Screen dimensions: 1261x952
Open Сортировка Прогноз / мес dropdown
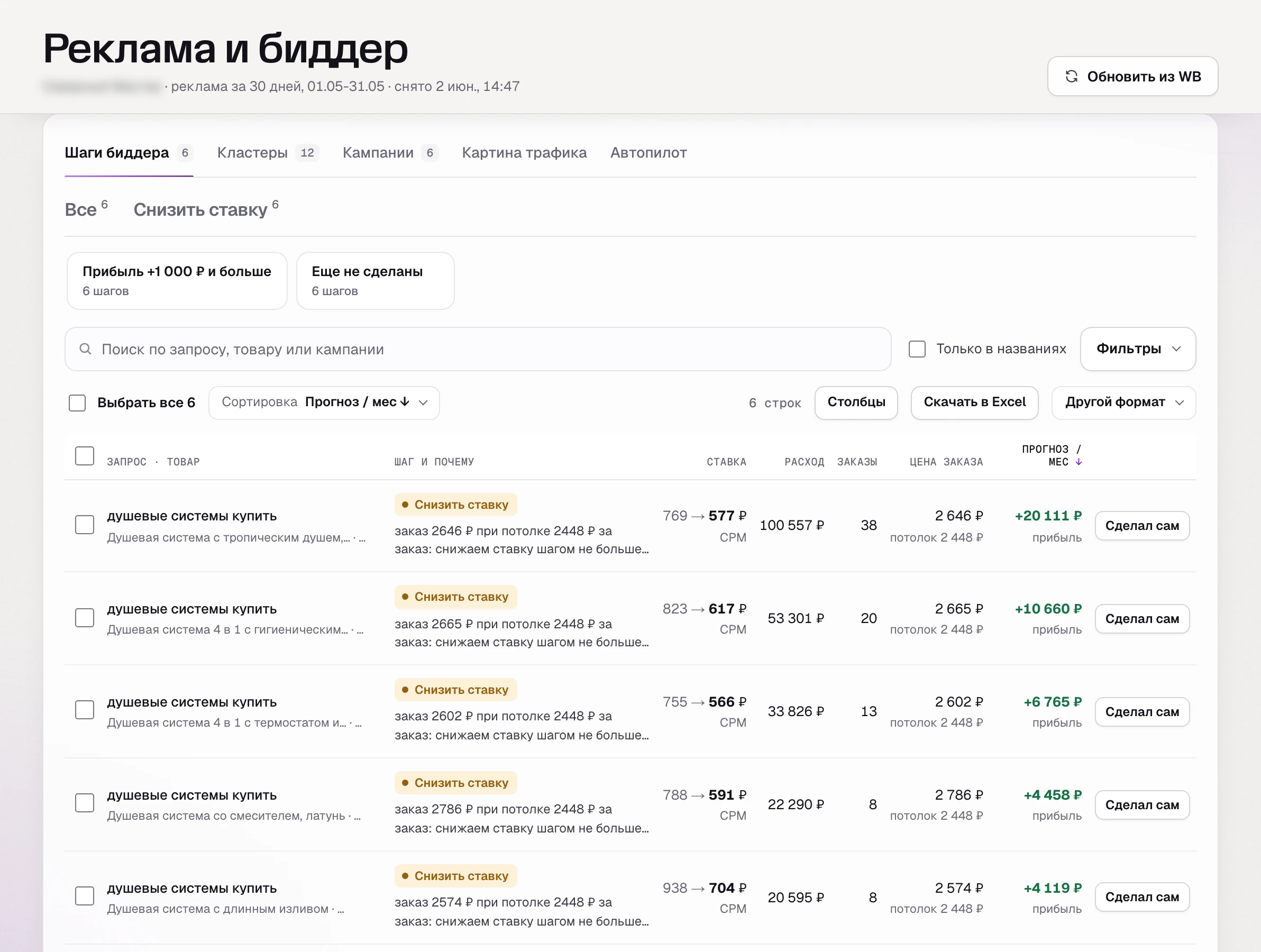[324, 402]
